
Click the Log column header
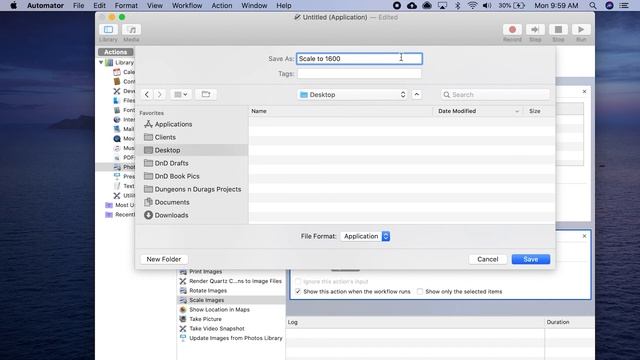pos(415,322)
